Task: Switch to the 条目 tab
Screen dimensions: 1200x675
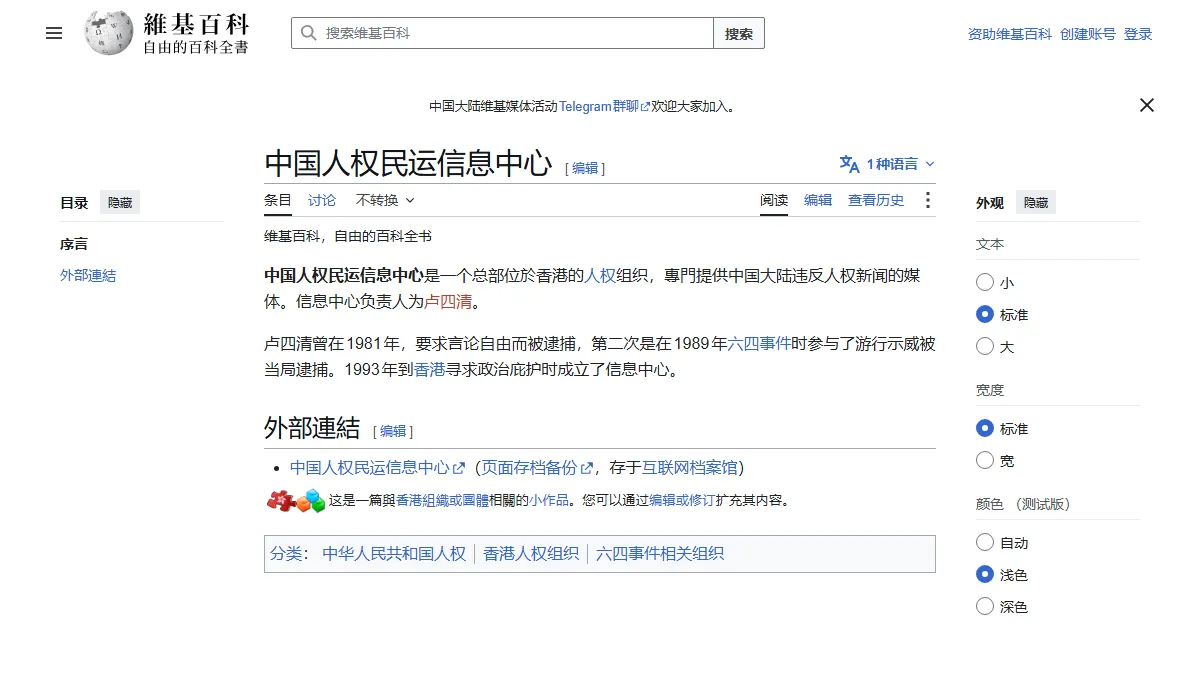Action: [278, 200]
